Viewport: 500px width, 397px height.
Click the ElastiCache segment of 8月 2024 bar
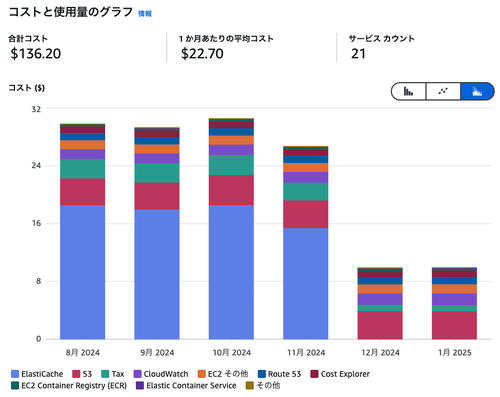(82, 272)
